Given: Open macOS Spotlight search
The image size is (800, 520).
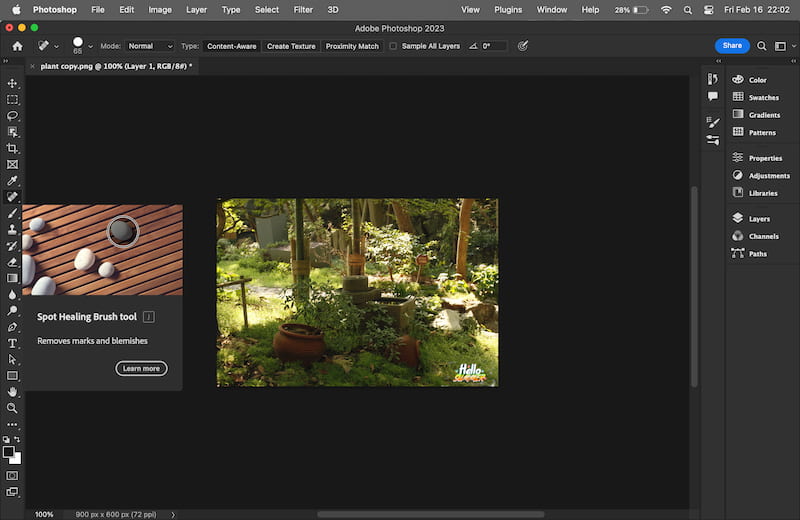Looking at the screenshot, I should [x=687, y=10].
